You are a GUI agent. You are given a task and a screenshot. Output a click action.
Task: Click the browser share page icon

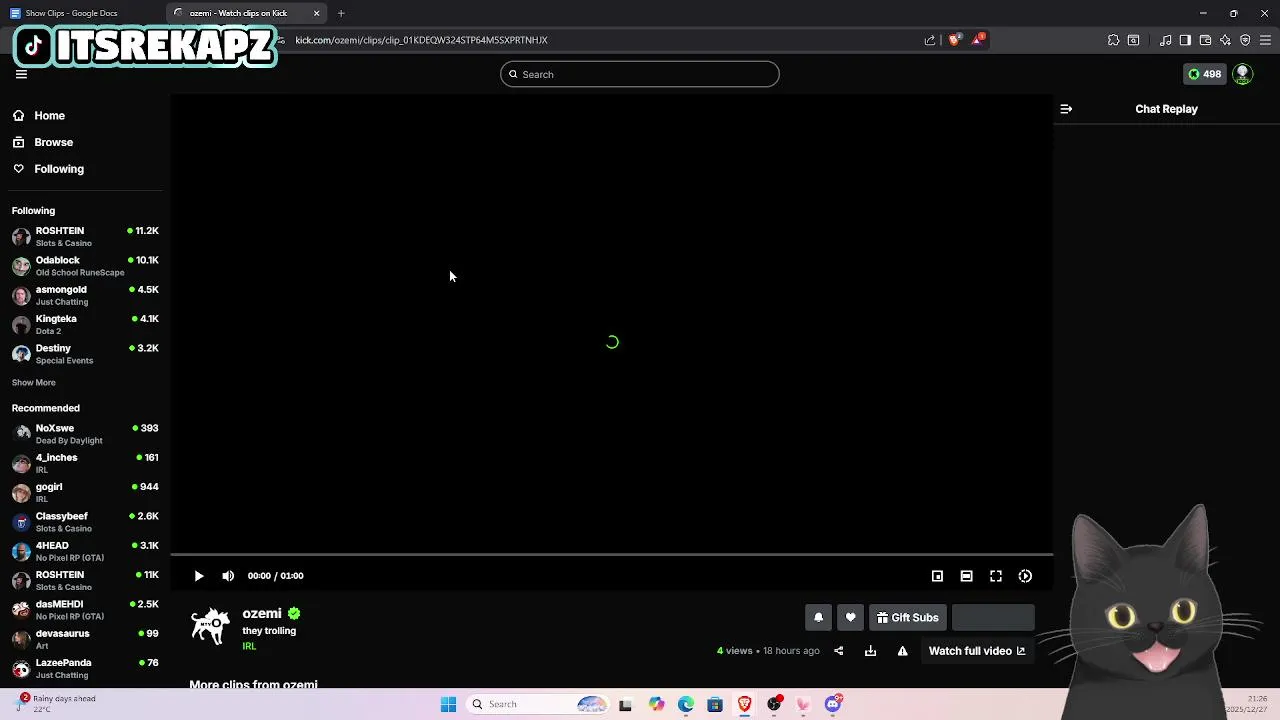pos(930,40)
